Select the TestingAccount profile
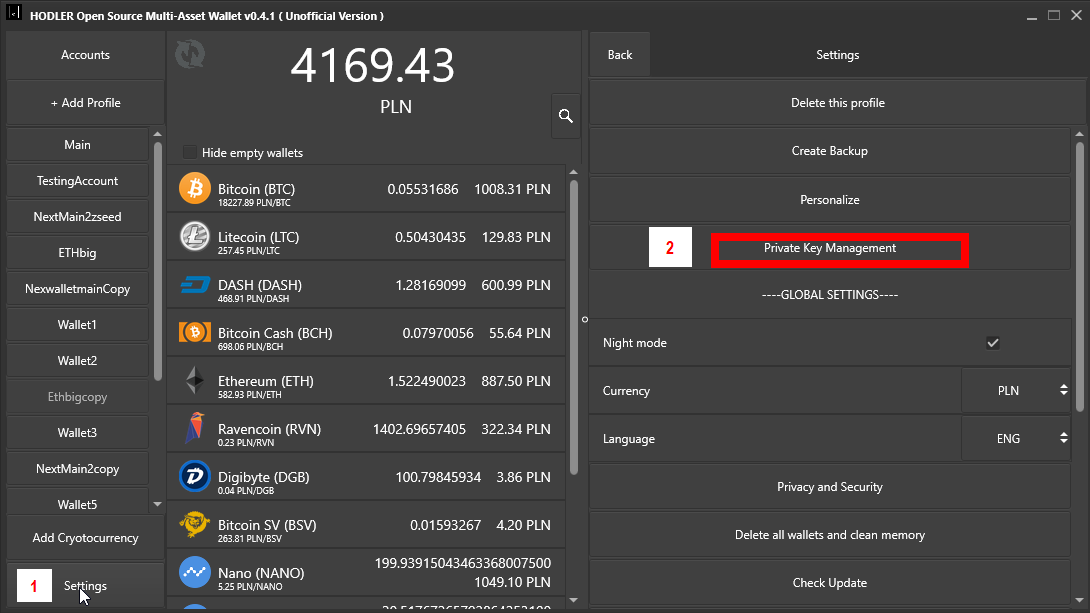The height and width of the screenshot is (613, 1090). pyautogui.click(x=77, y=181)
